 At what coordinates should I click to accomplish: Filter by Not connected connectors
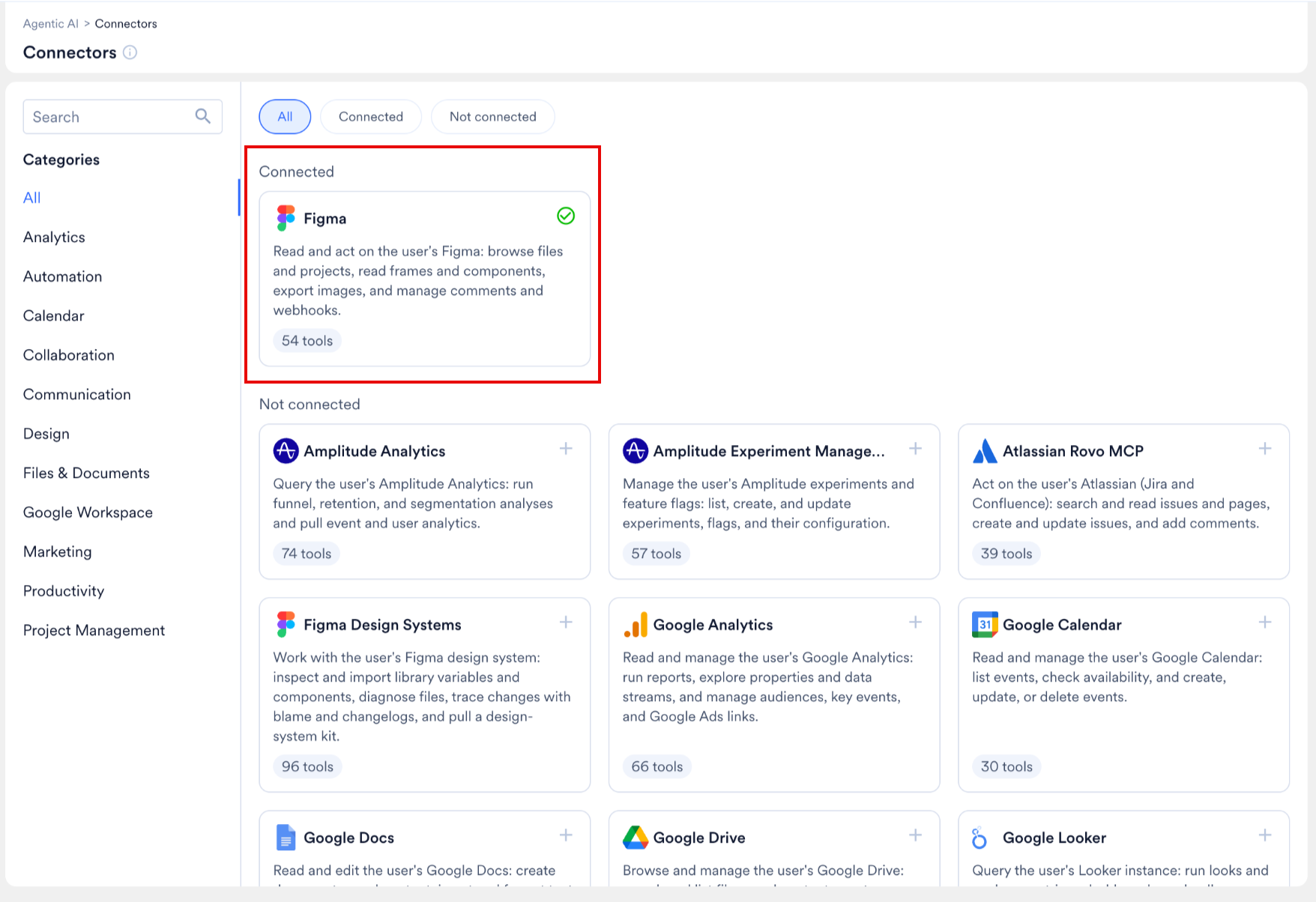[x=493, y=117]
